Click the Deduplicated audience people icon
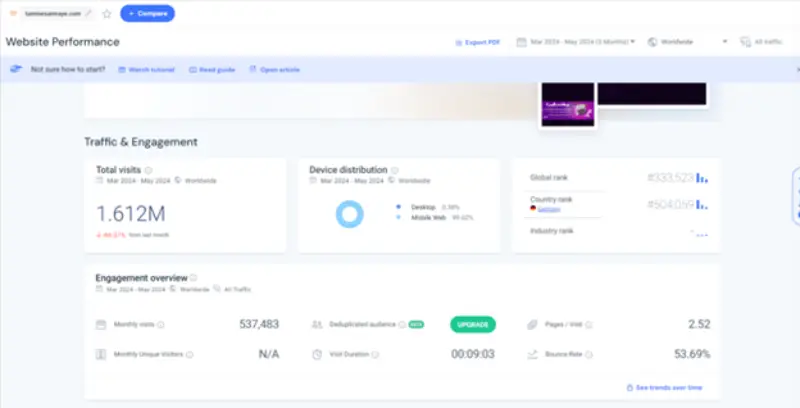This screenshot has width=800, height=408. click(x=317, y=324)
